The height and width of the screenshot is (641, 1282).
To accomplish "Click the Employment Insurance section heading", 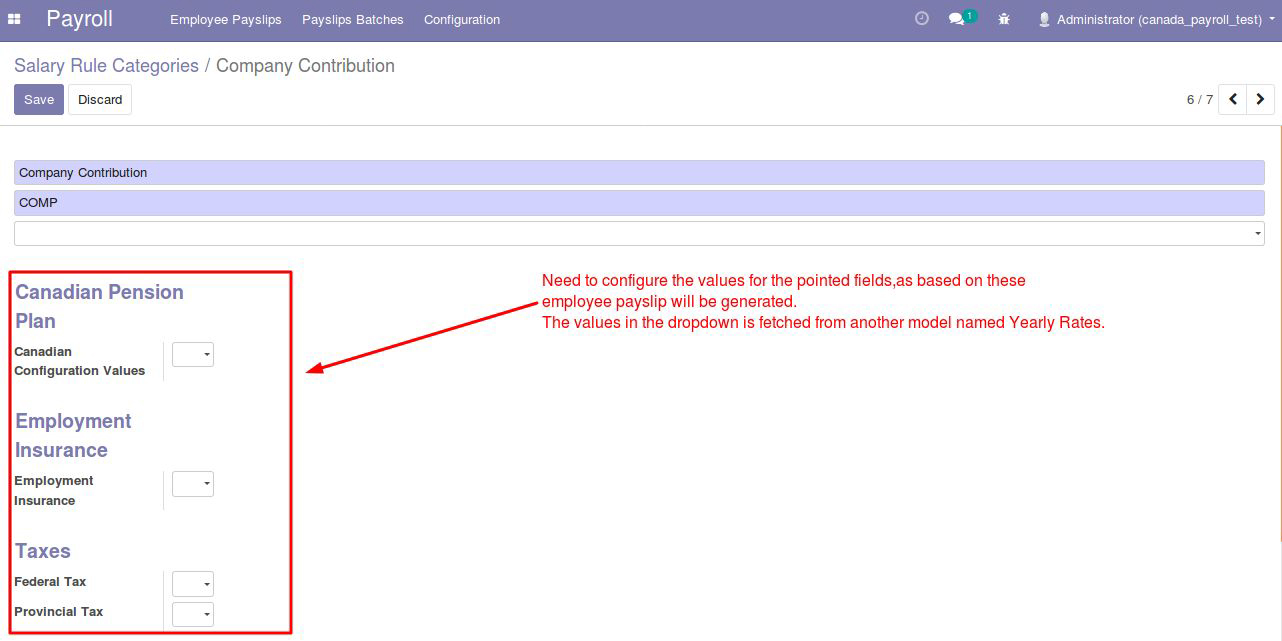I will click(x=73, y=435).
